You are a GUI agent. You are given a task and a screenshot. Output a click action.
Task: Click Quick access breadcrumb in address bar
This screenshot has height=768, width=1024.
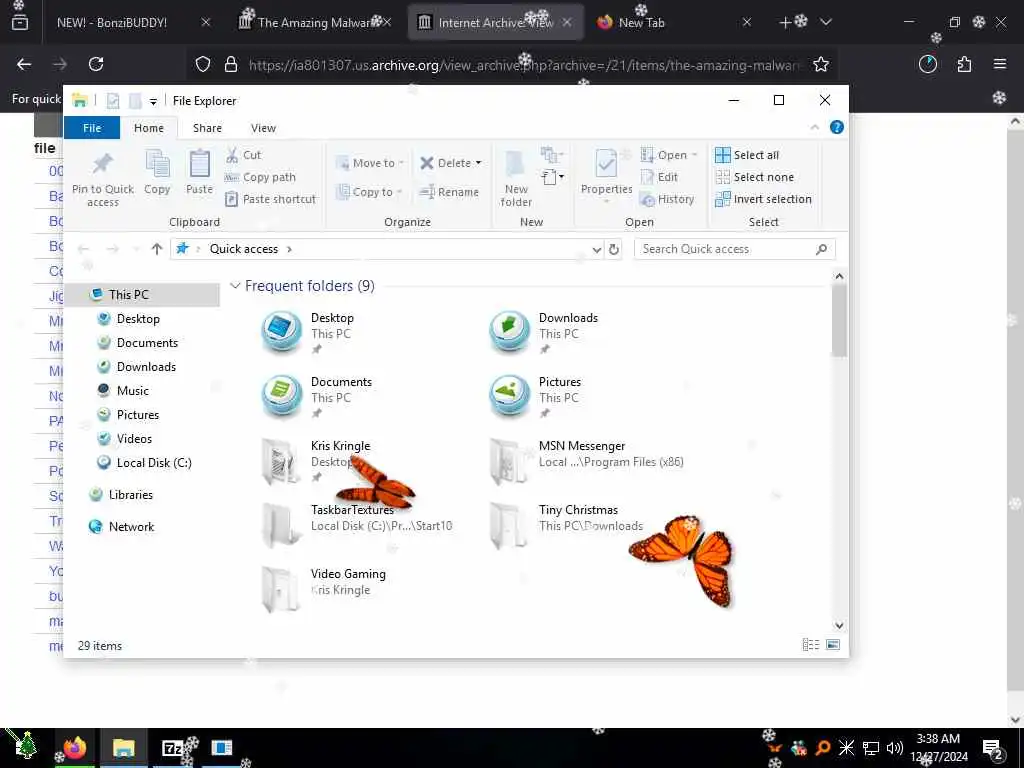pos(244,249)
